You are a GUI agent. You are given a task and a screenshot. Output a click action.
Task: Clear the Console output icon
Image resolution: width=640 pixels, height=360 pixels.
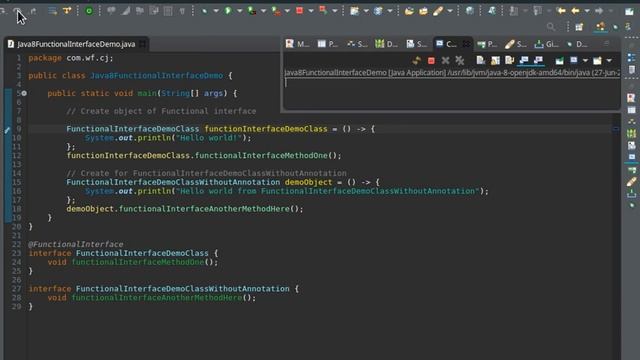click(481, 61)
